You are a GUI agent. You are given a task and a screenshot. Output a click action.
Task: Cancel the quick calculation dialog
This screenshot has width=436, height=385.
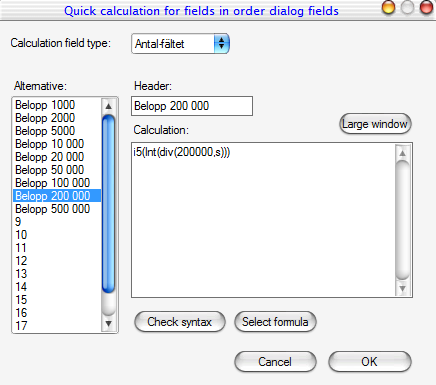275,362
